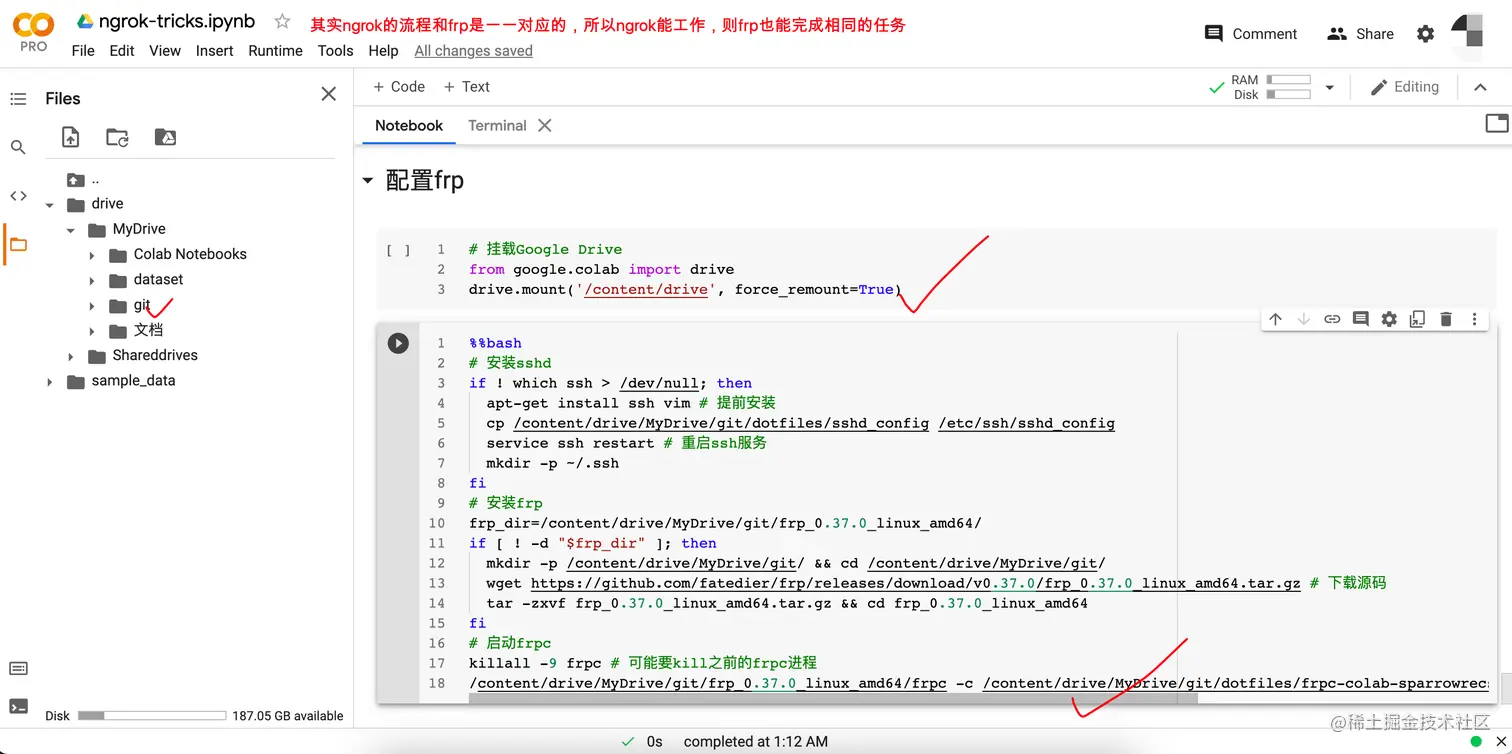The image size is (1512, 754).
Task: Switch to the Terminal tab
Action: [x=497, y=125]
